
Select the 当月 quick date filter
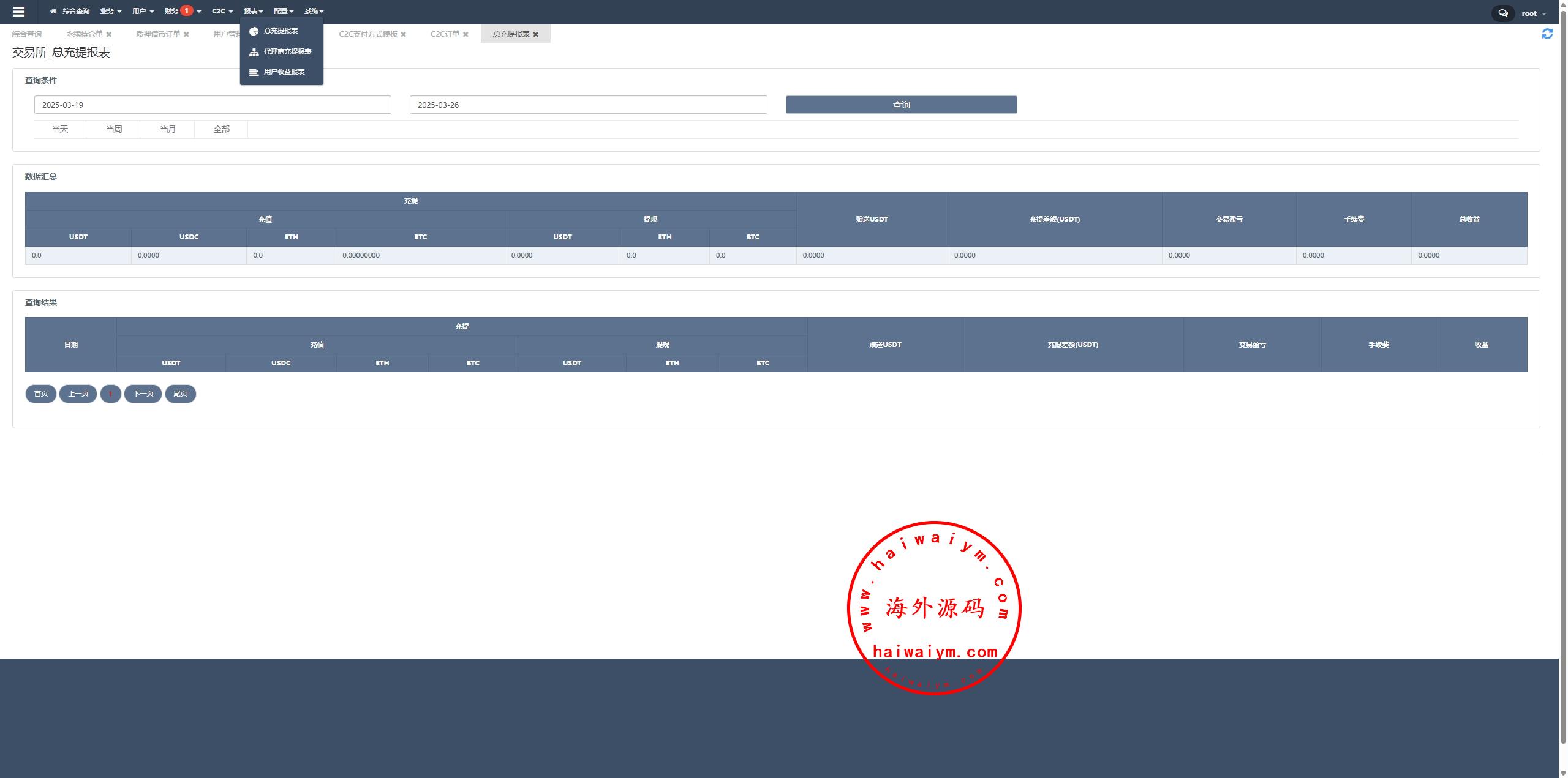pos(167,129)
